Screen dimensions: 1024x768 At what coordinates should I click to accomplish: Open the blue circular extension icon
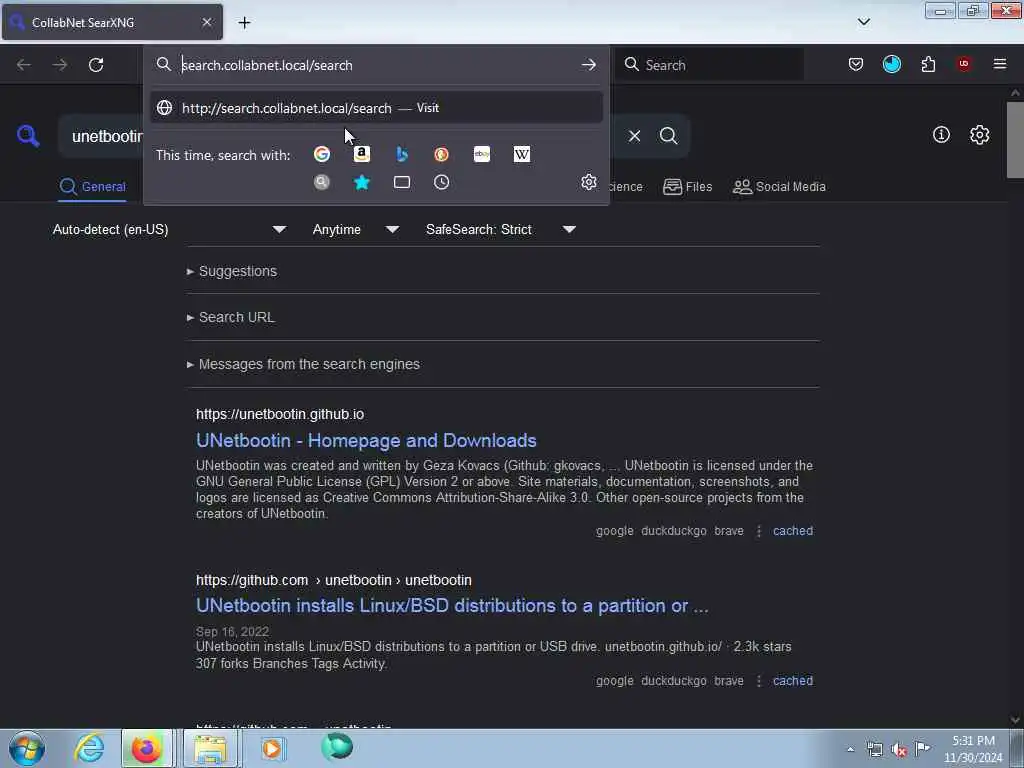[x=891, y=64]
